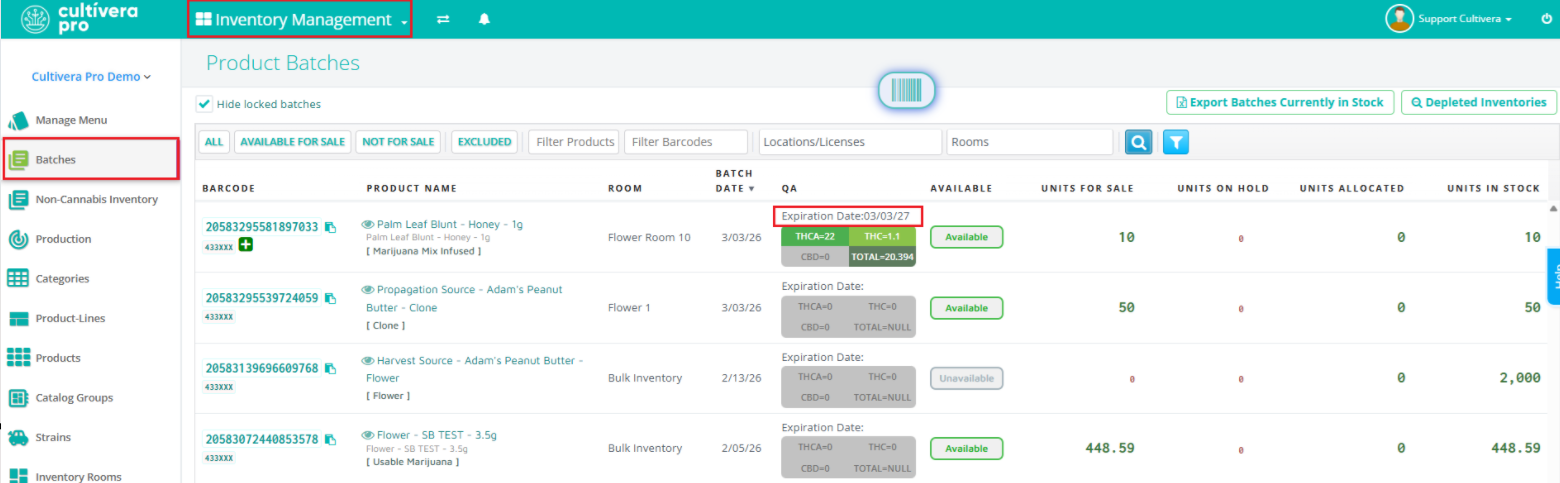This screenshot has height=483, width=1560.
Task: Open Locations/Licenses dropdown
Action: pyautogui.click(x=850, y=142)
